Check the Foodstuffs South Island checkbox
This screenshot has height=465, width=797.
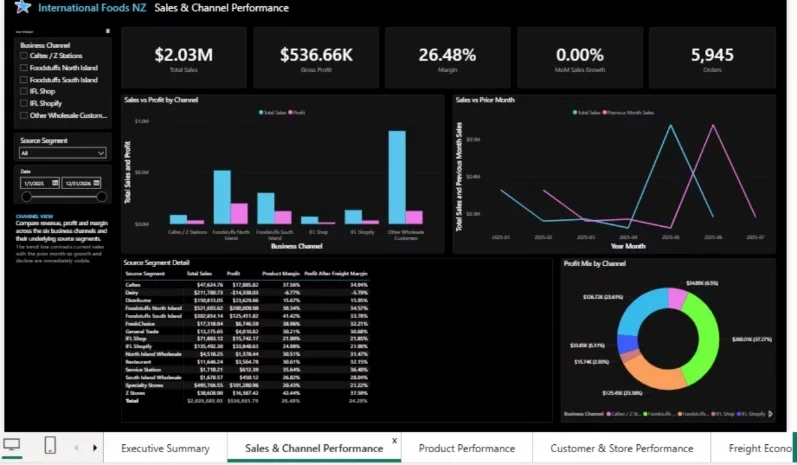pos(23,80)
